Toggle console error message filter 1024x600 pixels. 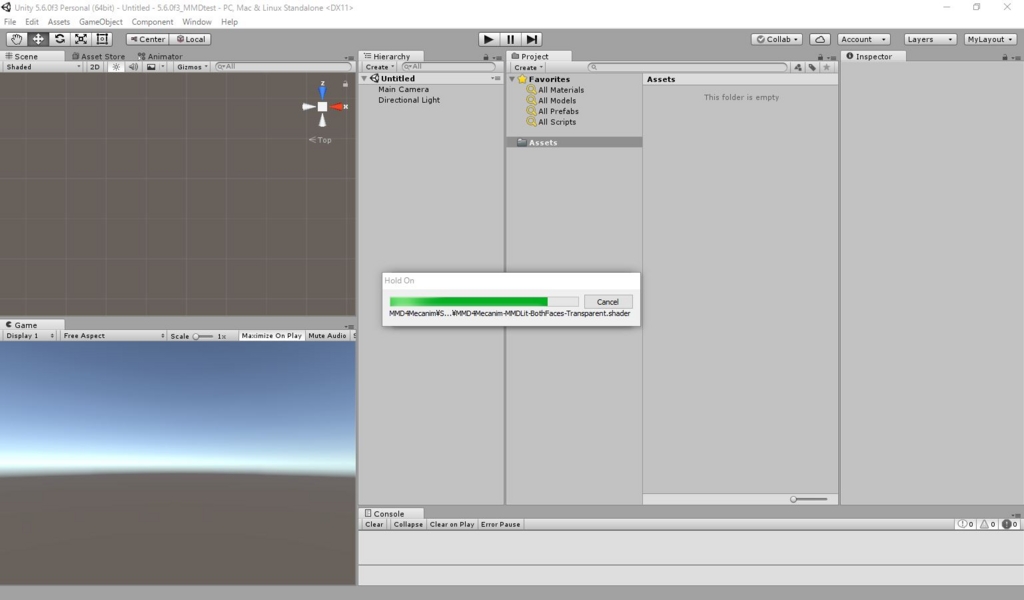point(1010,524)
